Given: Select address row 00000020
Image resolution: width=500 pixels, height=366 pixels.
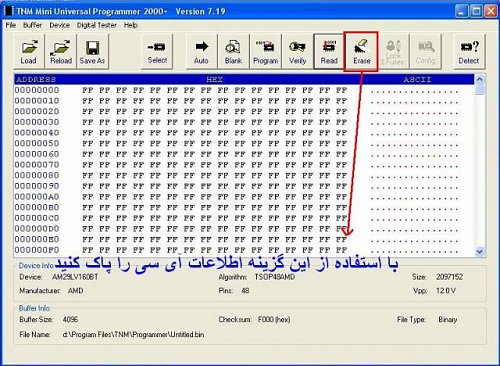Looking at the screenshot, I should coord(244,112).
